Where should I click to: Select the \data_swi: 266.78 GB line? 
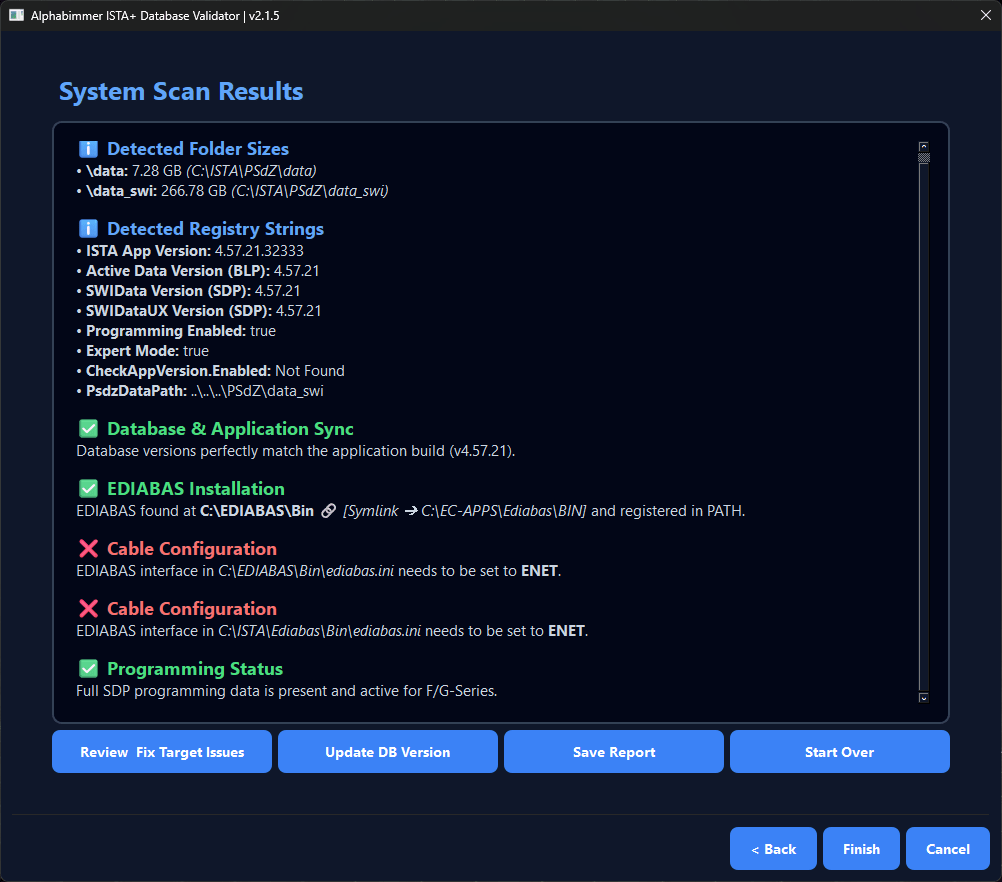pos(233,191)
